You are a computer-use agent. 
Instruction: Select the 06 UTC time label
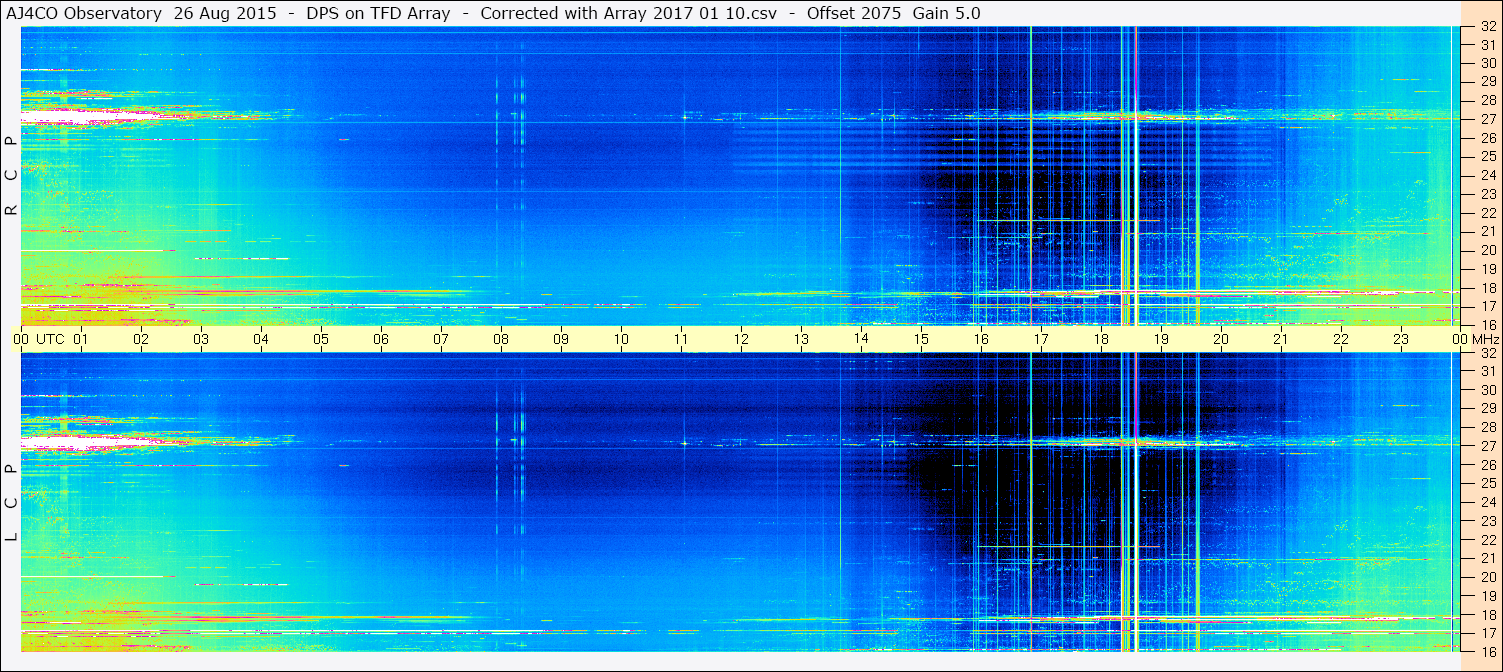pos(381,339)
